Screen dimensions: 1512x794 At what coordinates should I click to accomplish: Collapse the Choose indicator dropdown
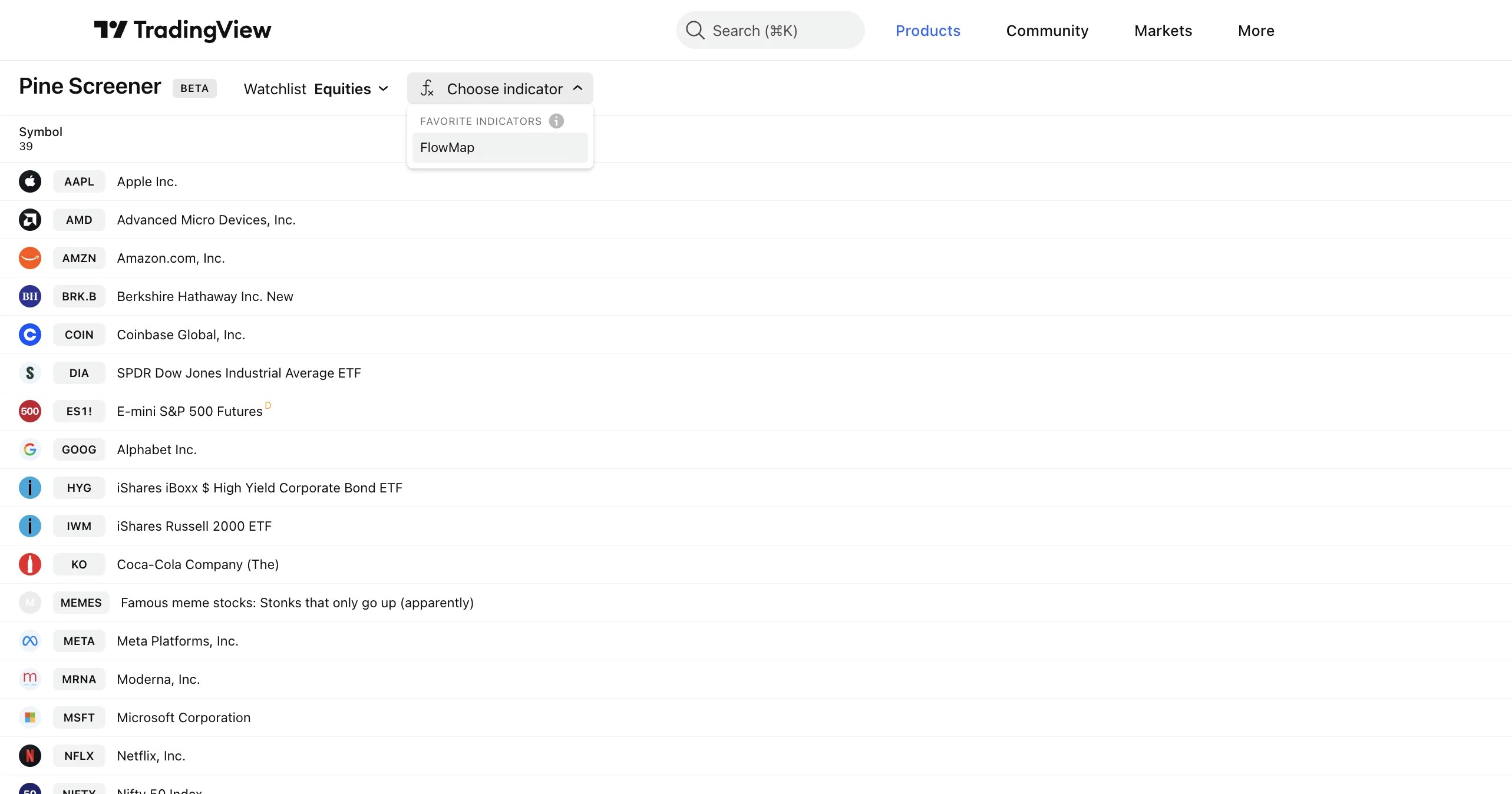(x=500, y=88)
